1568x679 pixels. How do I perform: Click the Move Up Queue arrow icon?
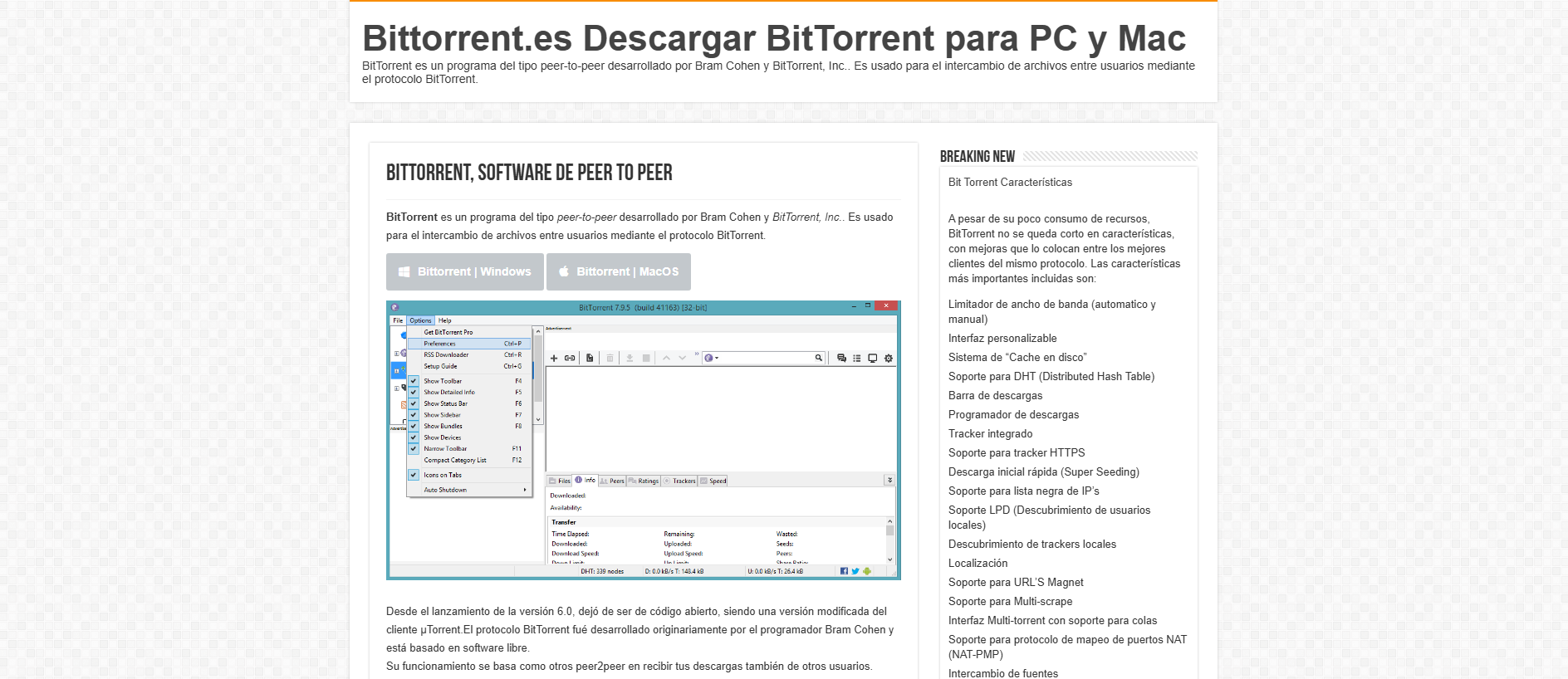[x=666, y=359]
